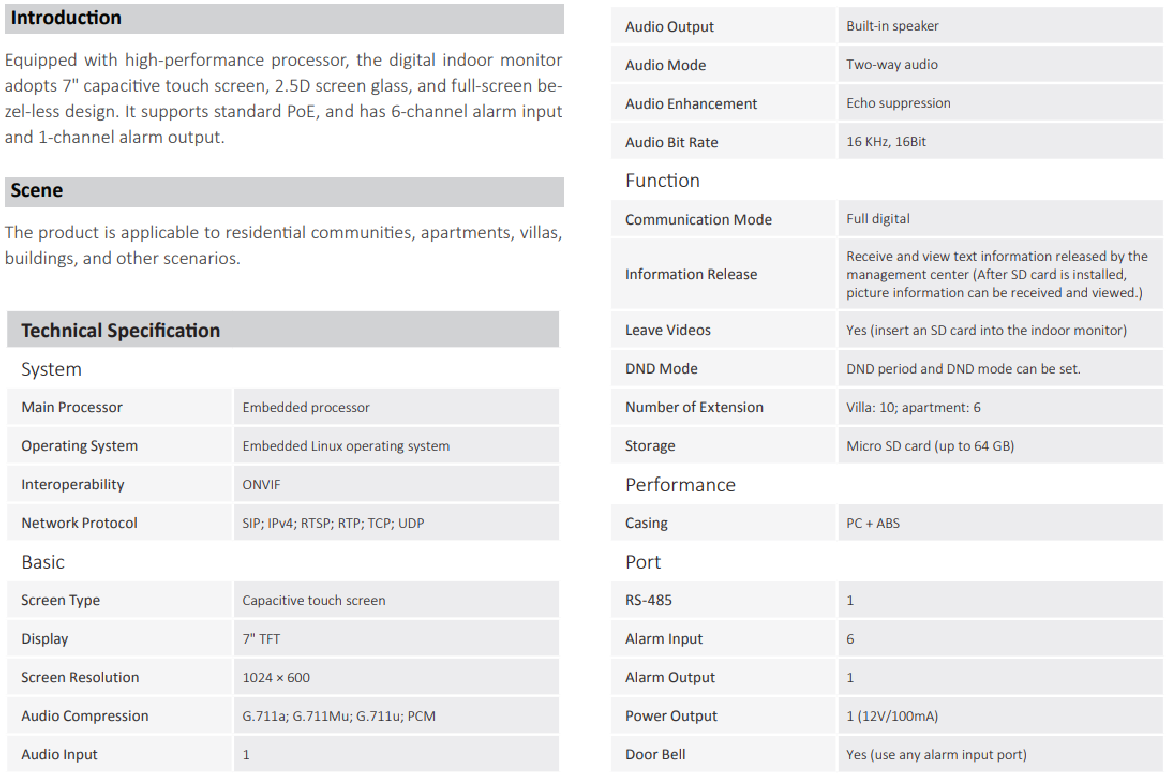Image resolution: width=1166 pixels, height=776 pixels.
Task: Click the Echo suppression value
Action: 898,104
